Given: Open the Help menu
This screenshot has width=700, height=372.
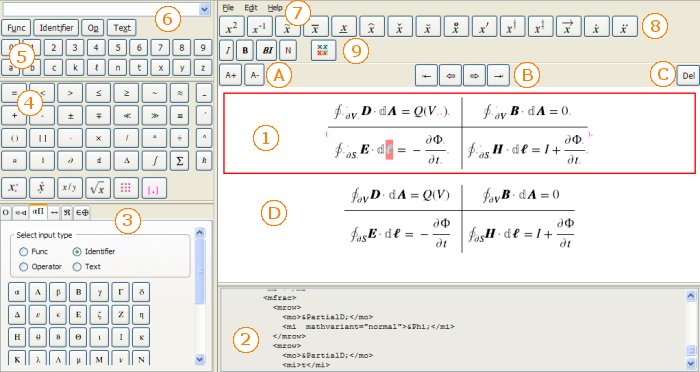Looking at the screenshot, I should pyautogui.click(x=275, y=8).
